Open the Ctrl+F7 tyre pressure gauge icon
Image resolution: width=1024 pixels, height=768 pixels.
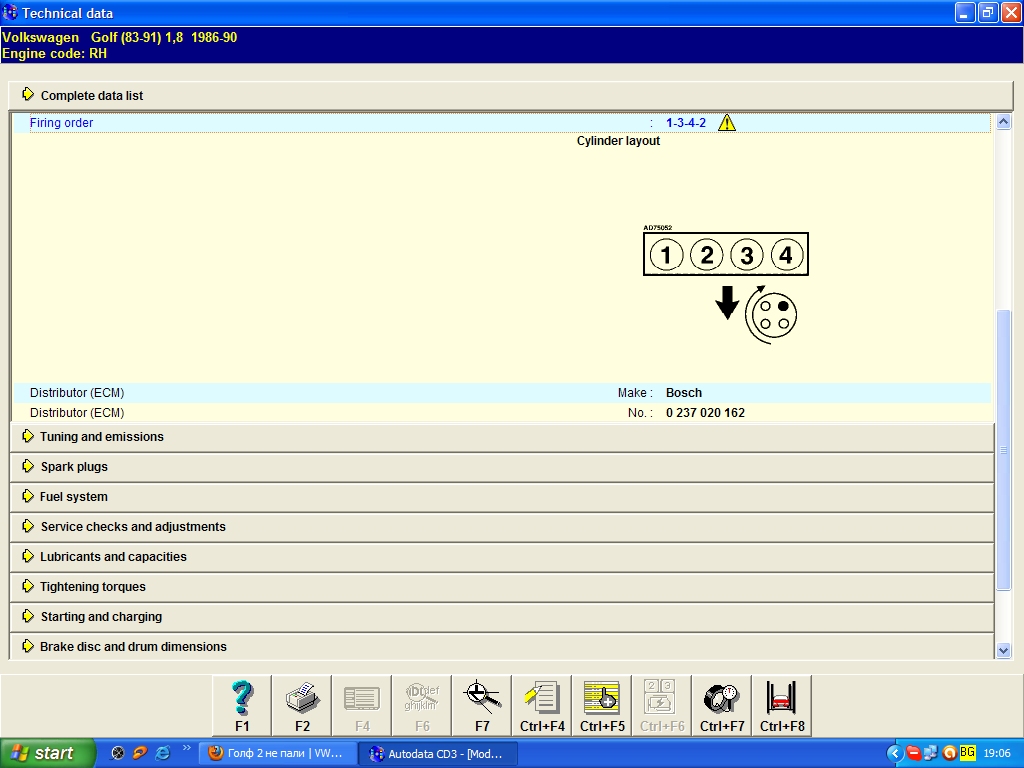(722, 705)
